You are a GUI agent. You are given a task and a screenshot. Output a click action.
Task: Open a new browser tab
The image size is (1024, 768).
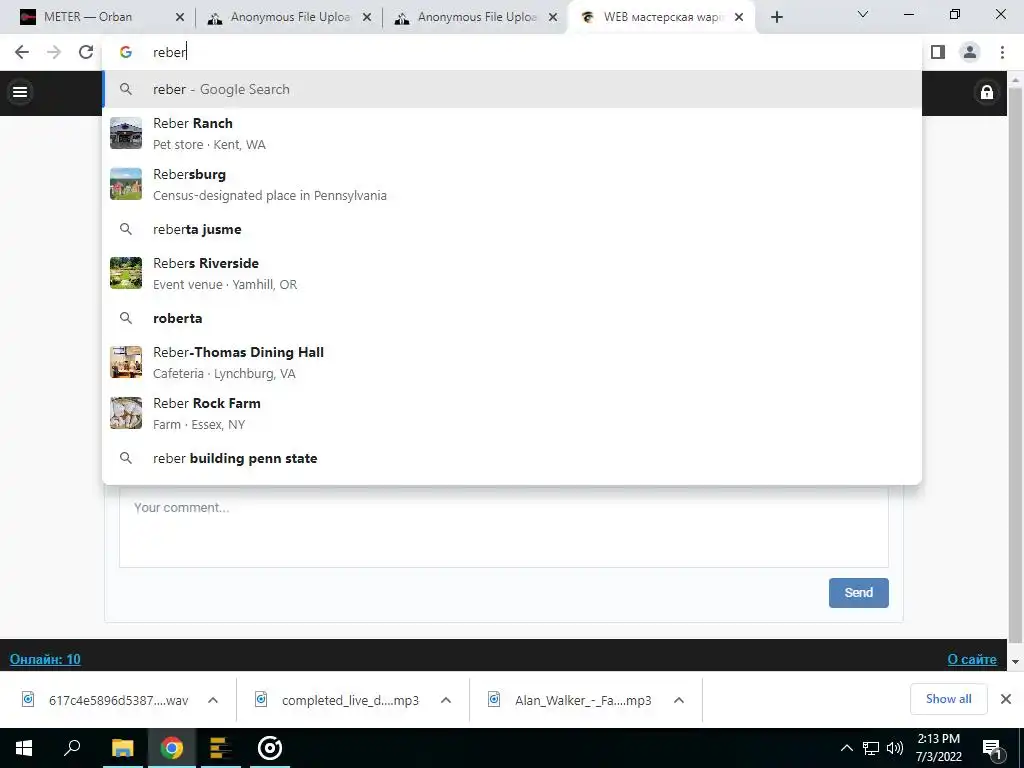(x=776, y=18)
